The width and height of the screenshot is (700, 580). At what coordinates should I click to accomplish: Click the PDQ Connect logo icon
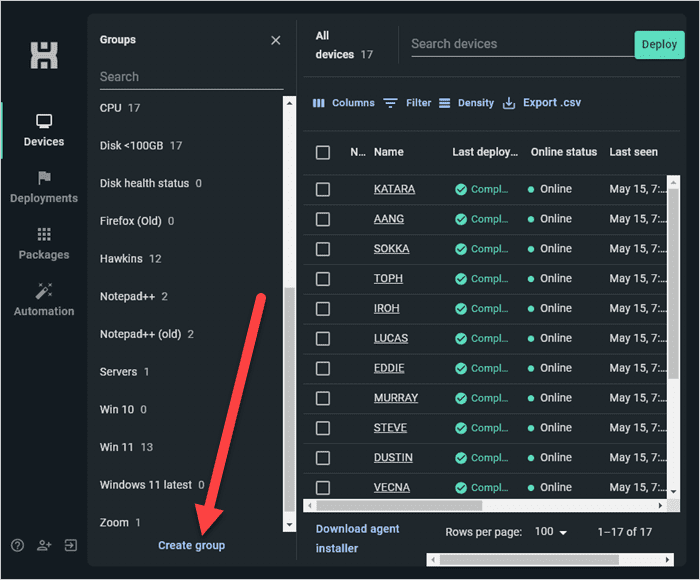click(x=44, y=55)
